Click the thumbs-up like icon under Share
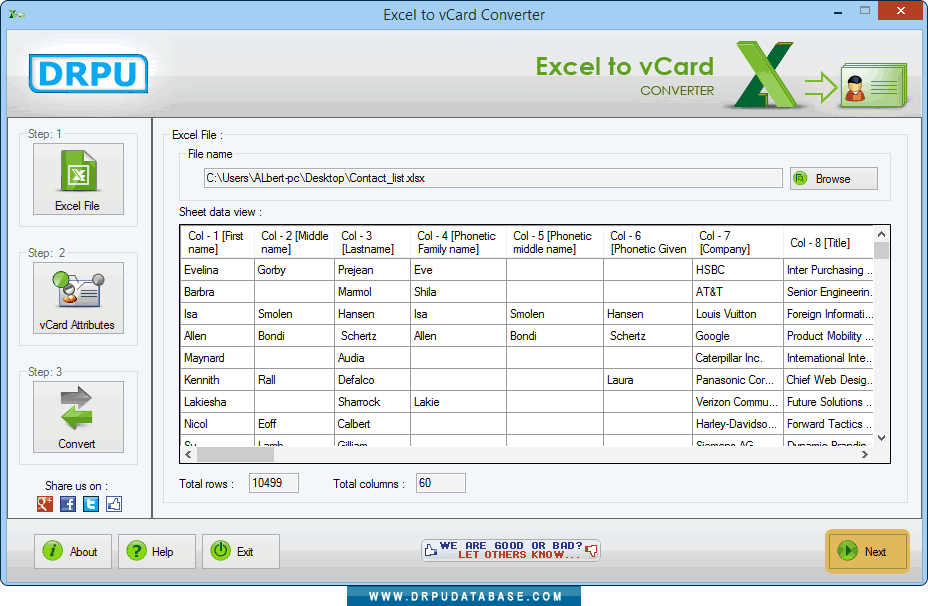This screenshot has height=606, width=928. point(114,504)
